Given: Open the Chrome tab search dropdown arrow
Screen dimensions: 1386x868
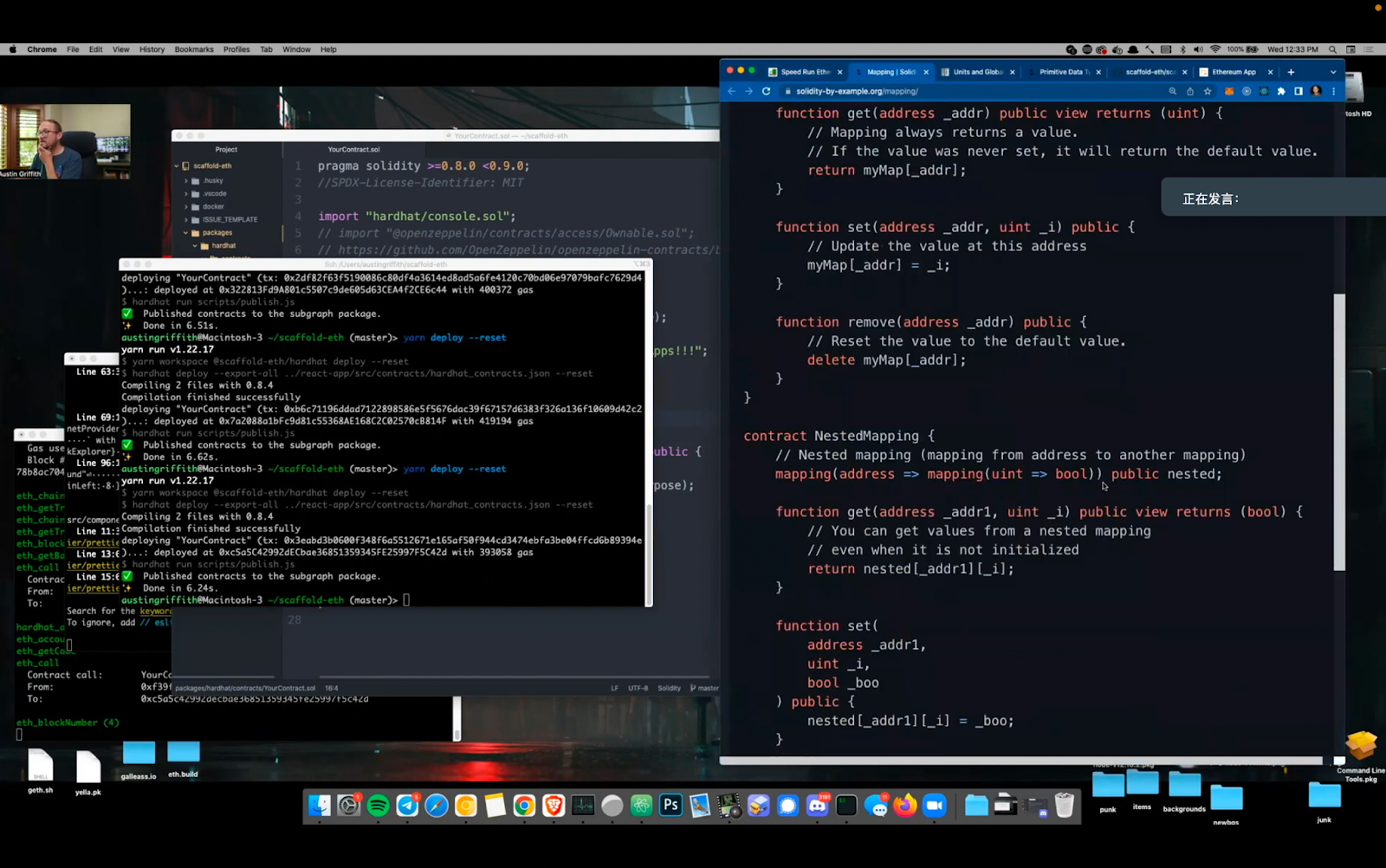Looking at the screenshot, I should pyautogui.click(x=1333, y=72).
